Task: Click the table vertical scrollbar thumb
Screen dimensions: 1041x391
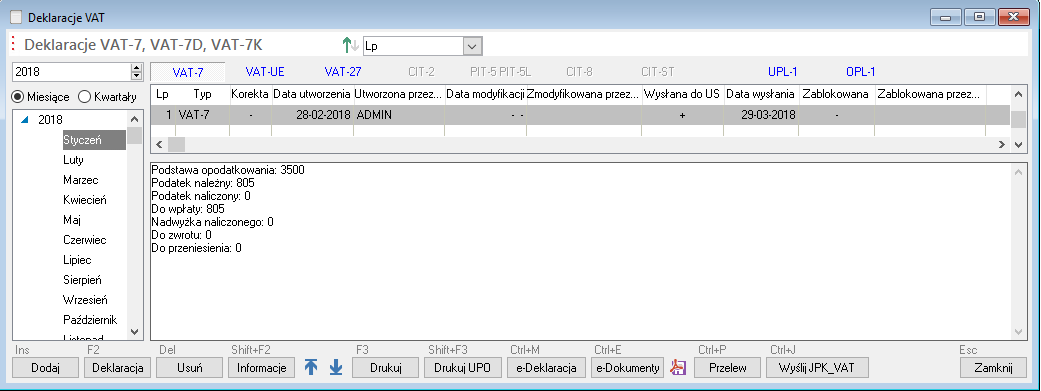Action: click(1018, 119)
